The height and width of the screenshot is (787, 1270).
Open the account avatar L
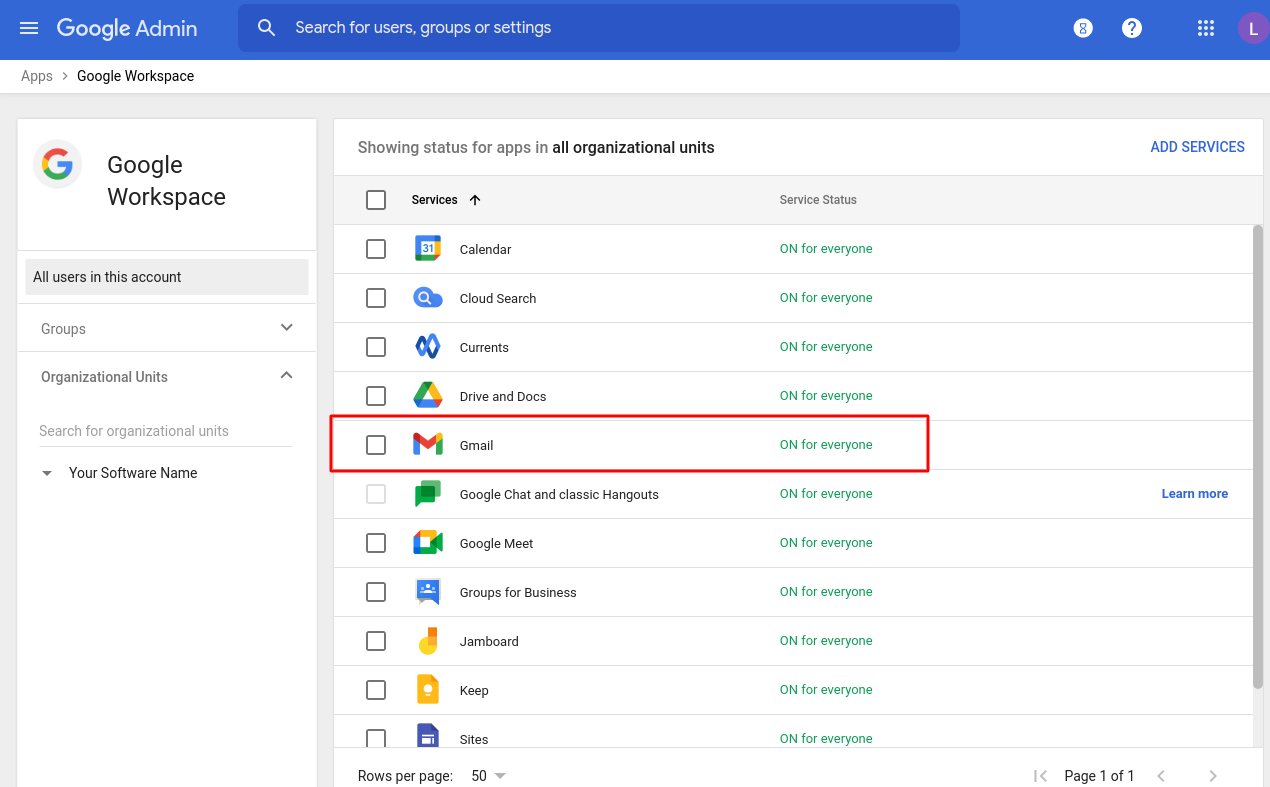(1253, 28)
